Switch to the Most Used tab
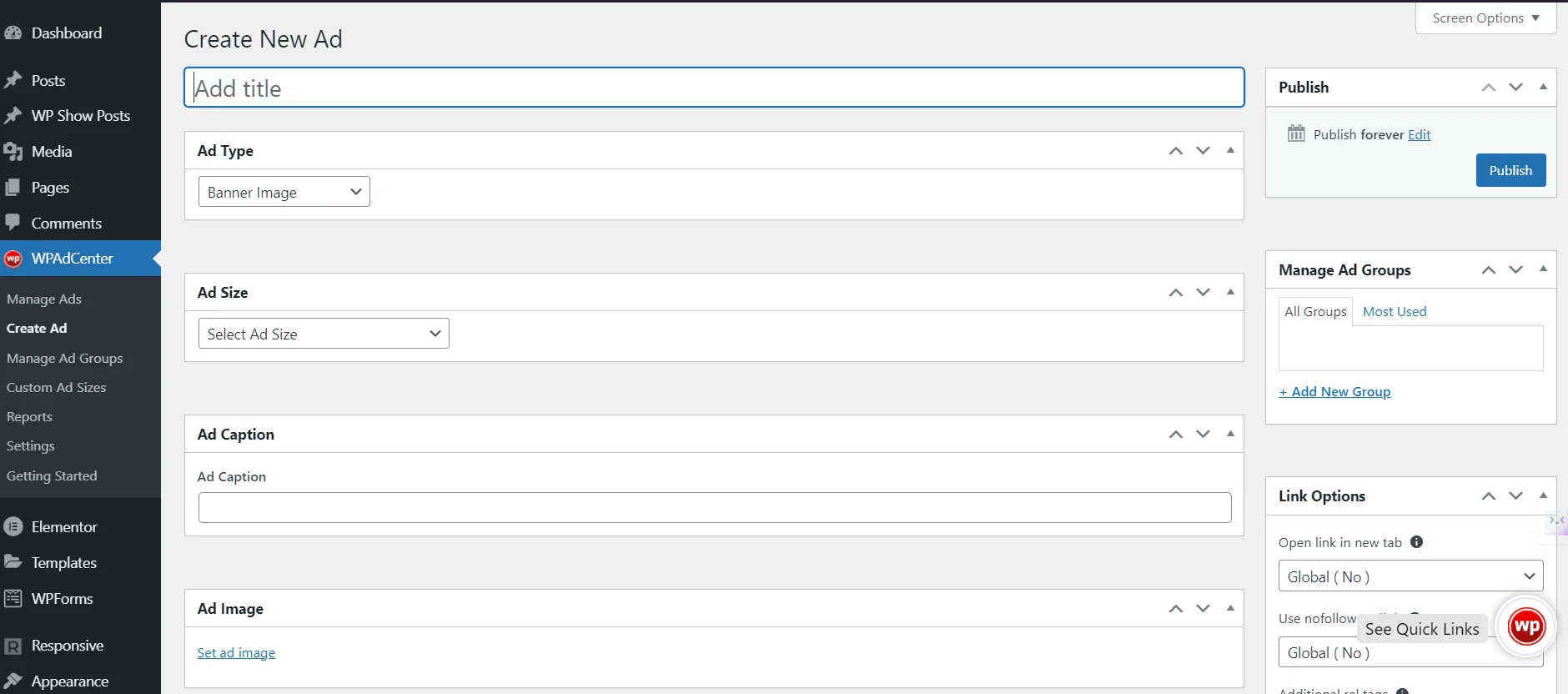1568x694 pixels. coord(1393,311)
